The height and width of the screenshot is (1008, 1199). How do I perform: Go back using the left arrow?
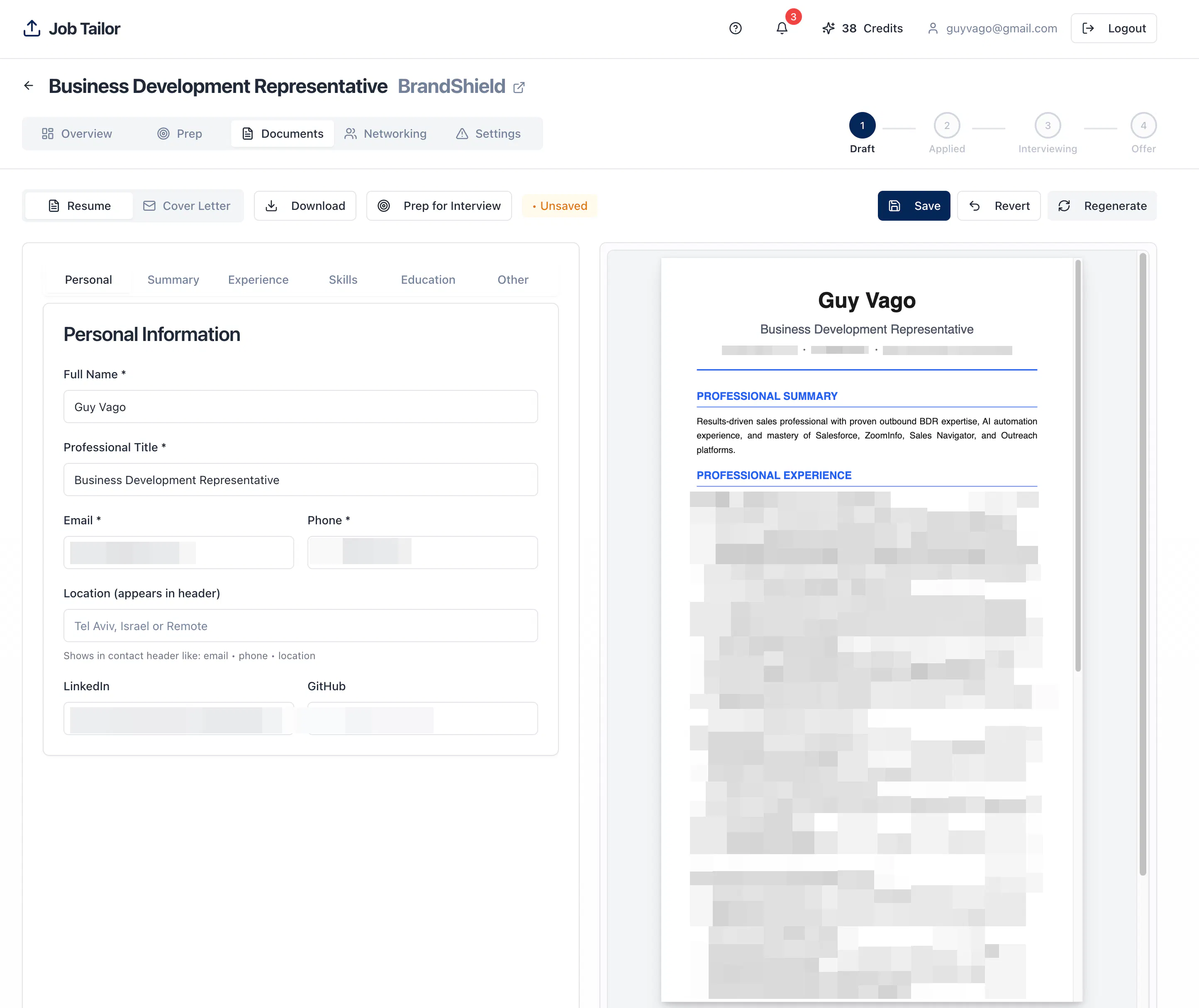pyautogui.click(x=29, y=86)
